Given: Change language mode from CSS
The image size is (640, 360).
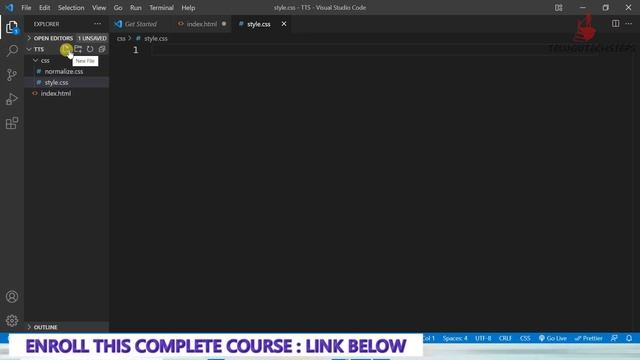Looking at the screenshot, I should [x=525, y=338].
